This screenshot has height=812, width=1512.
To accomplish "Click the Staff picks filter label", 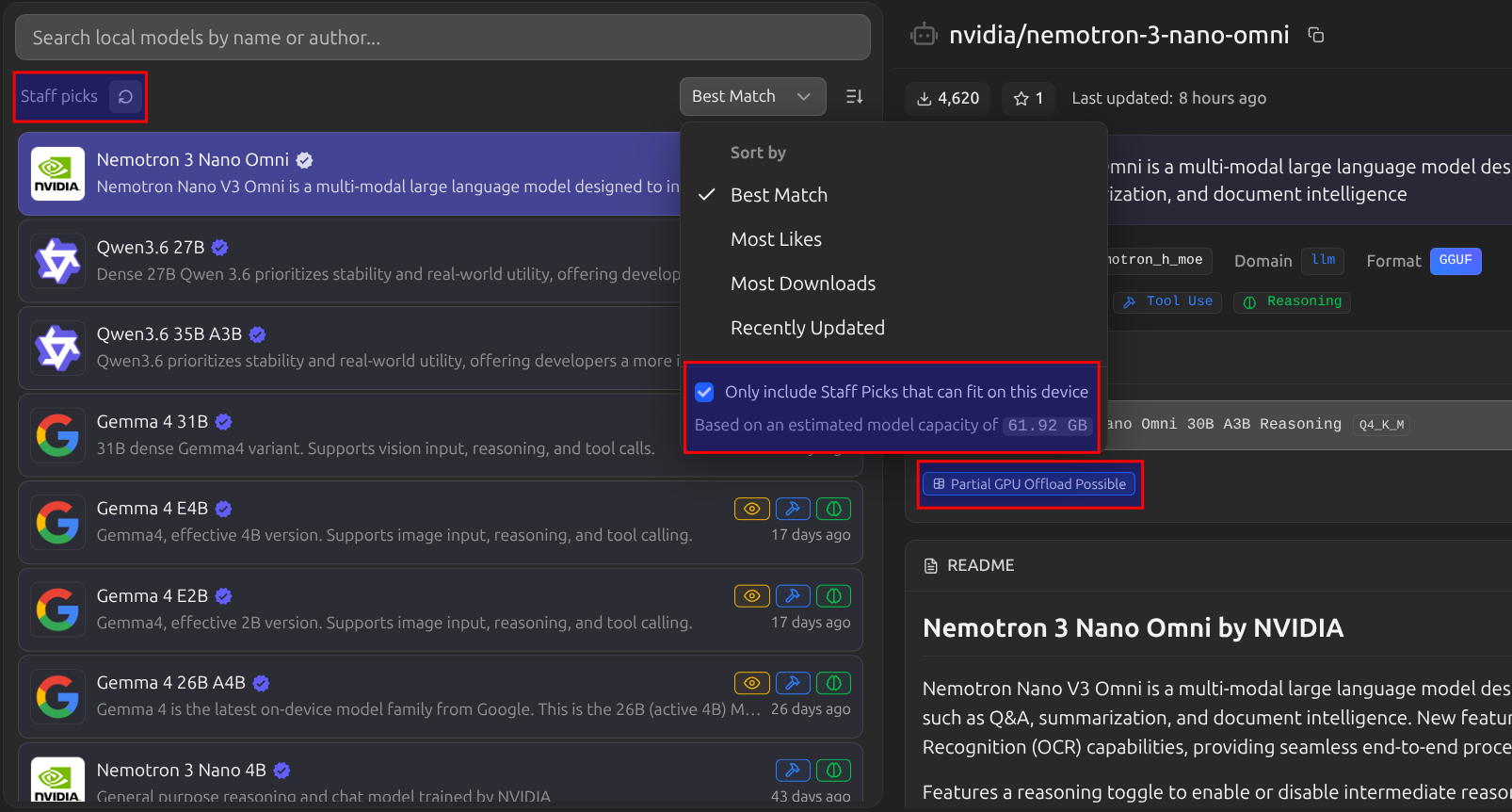I will (x=59, y=96).
